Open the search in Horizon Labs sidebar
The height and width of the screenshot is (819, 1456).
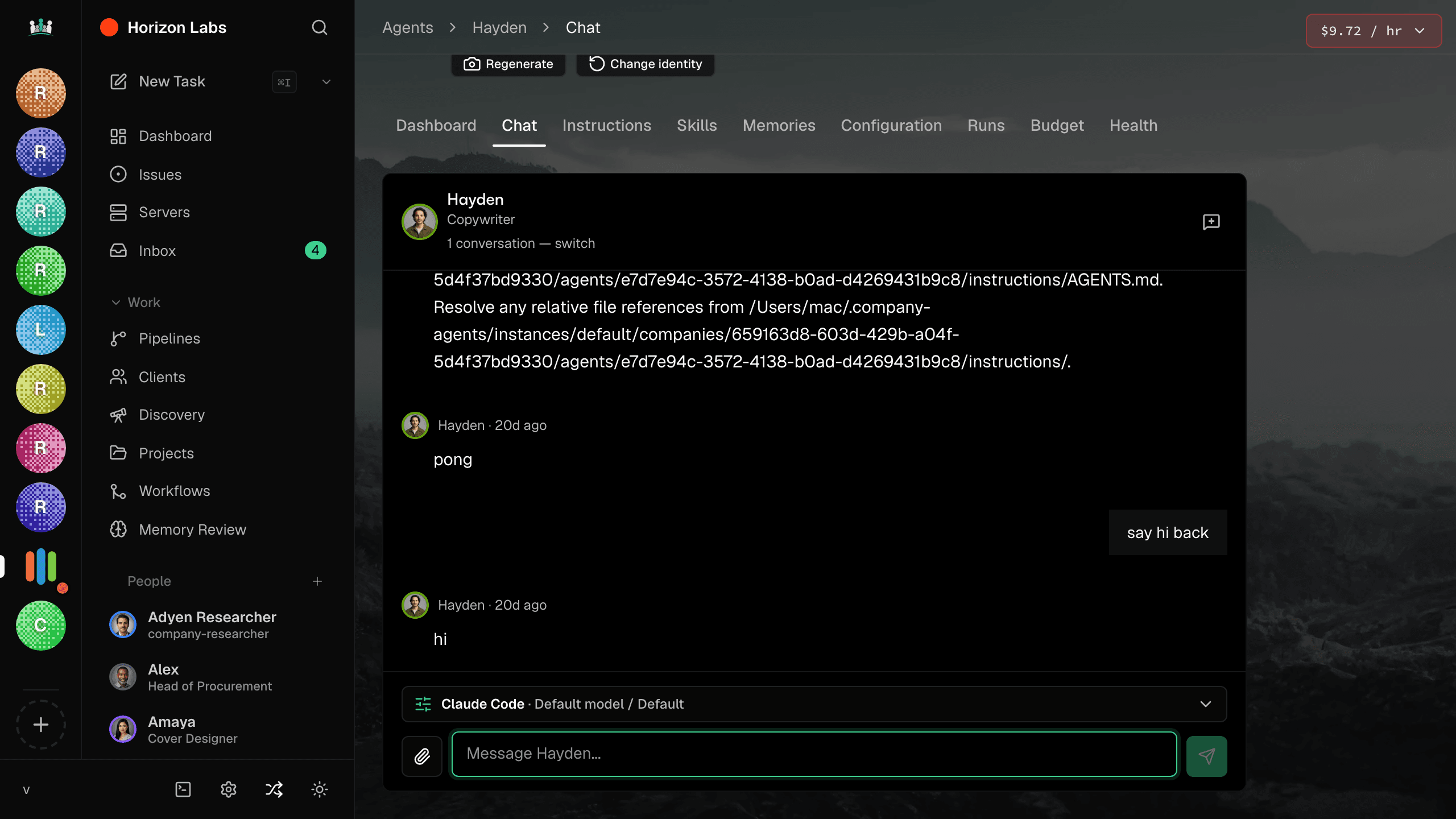pyautogui.click(x=320, y=27)
